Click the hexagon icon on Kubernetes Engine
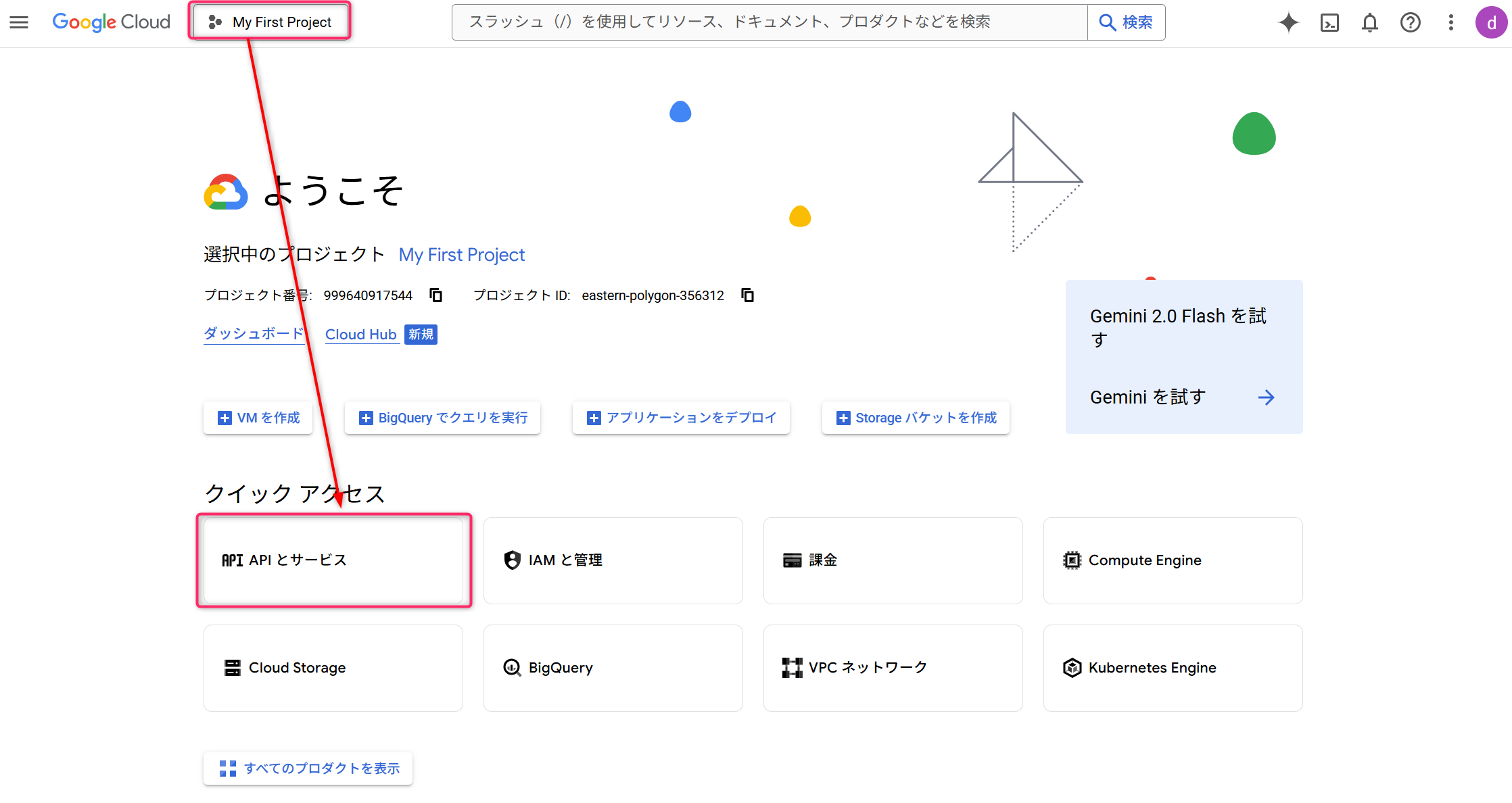The image size is (1512, 803). 1072,668
